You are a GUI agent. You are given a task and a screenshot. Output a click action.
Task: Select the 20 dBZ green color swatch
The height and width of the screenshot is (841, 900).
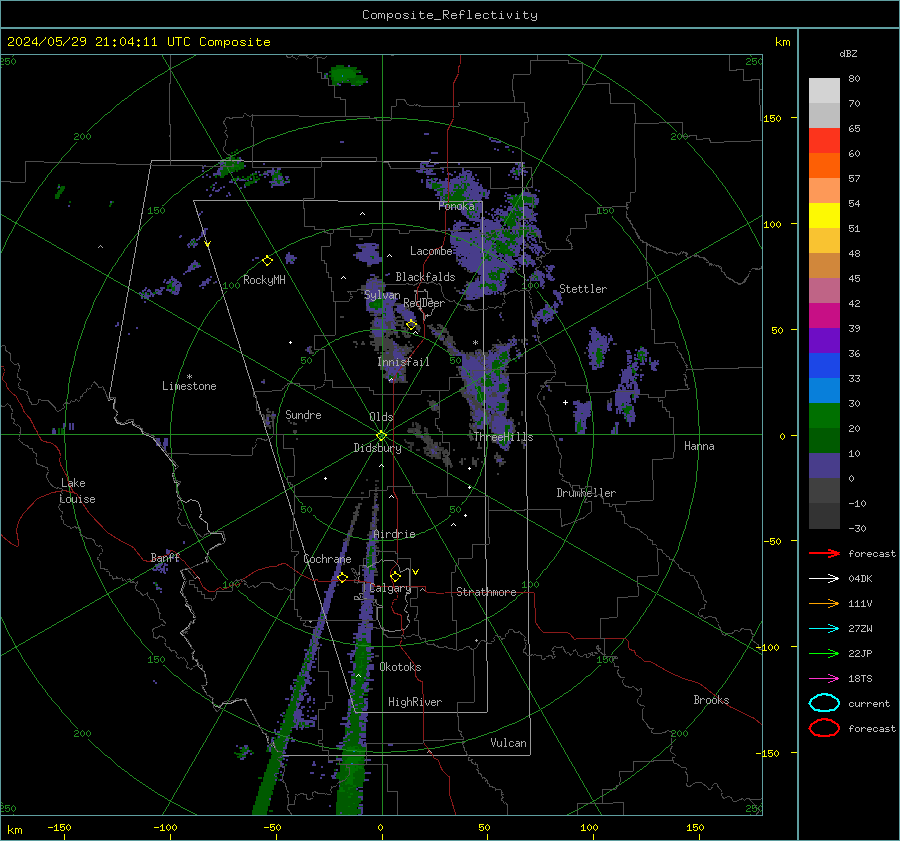tap(824, 416)
